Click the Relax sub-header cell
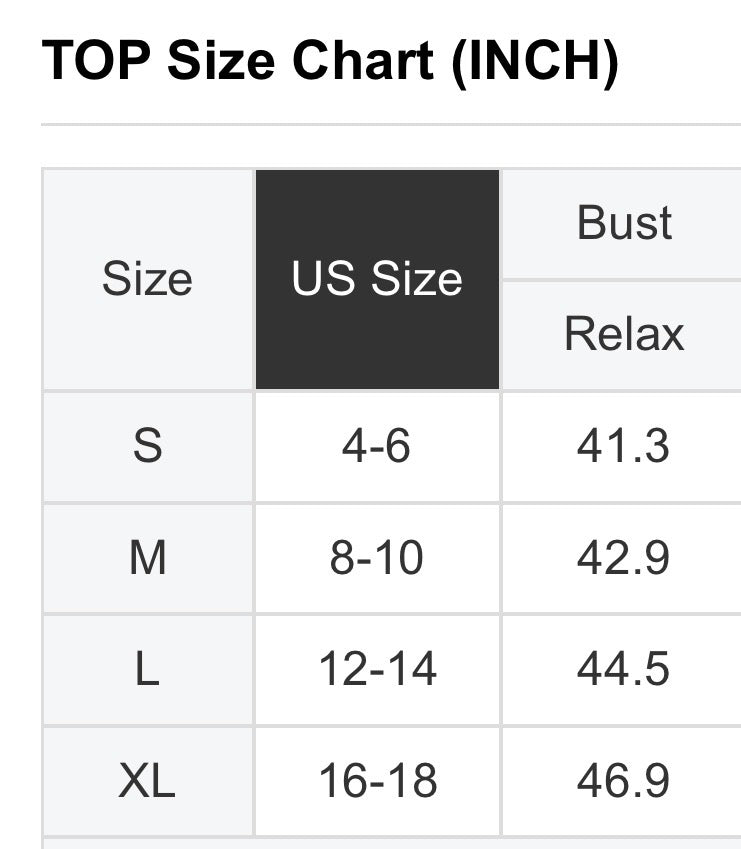The width and height of the screenshot is (741, 849). click(x=624, y=334)
